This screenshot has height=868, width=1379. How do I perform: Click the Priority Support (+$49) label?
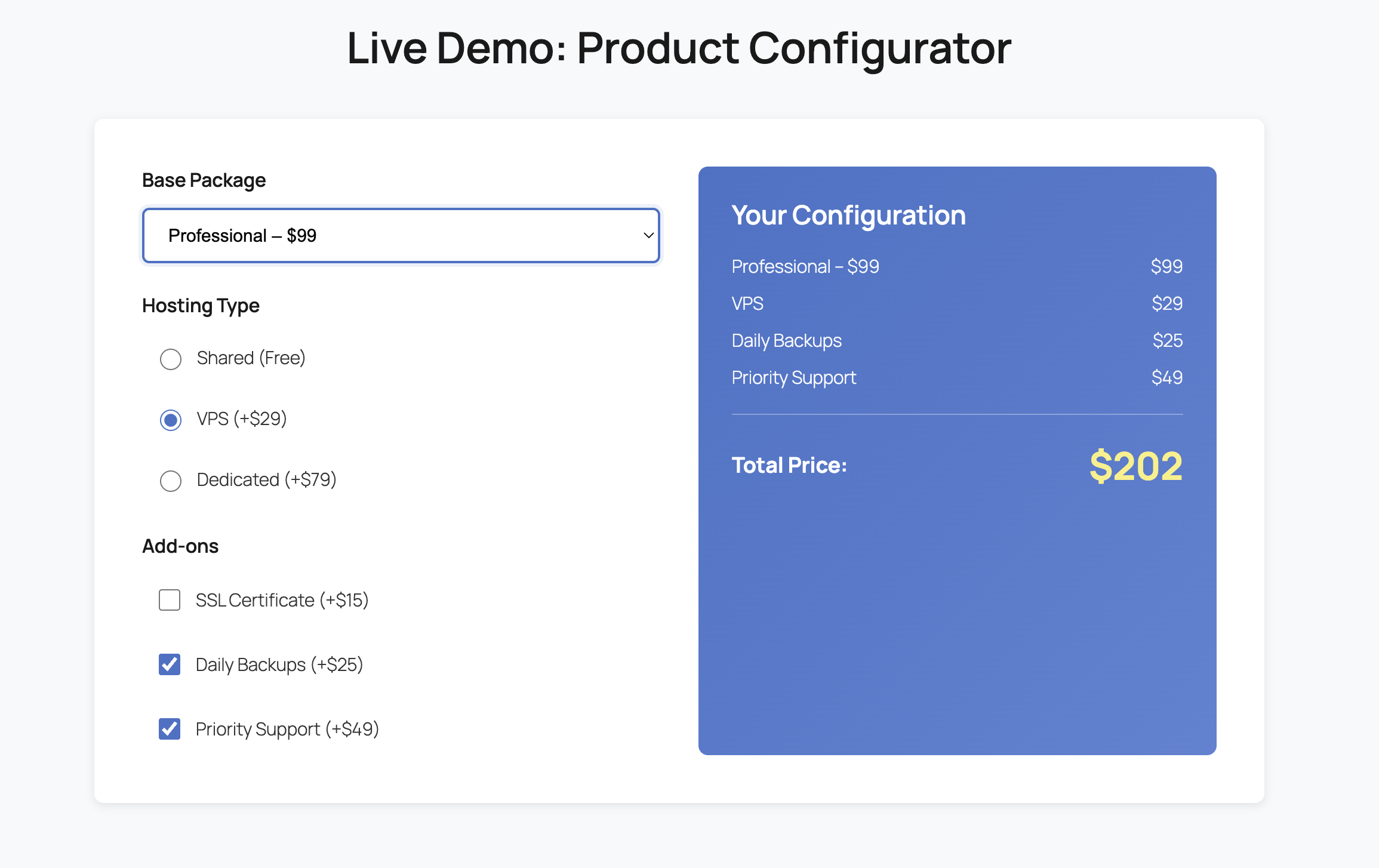click(x=287, y=730)
